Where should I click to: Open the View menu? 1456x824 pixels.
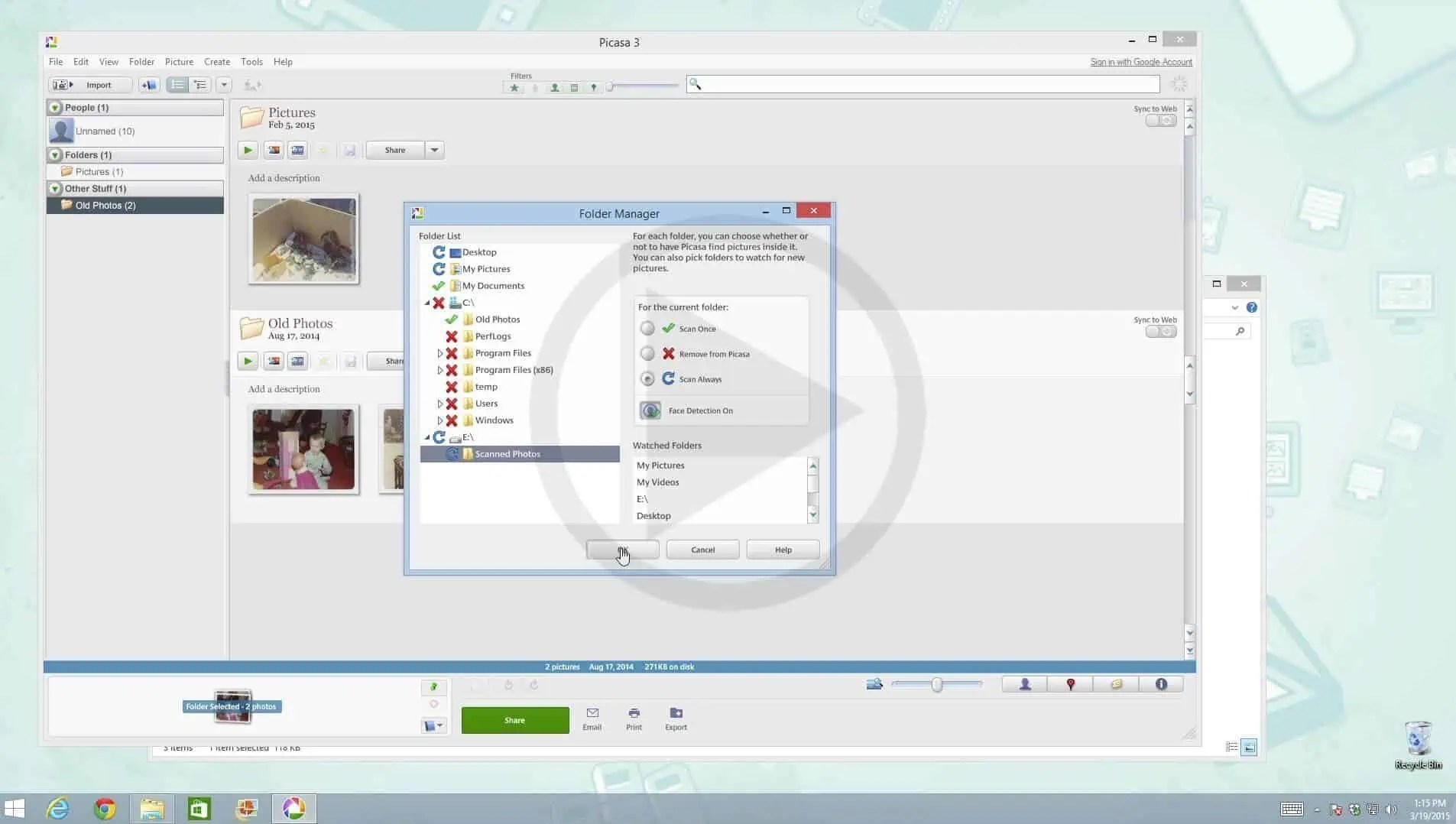[x=109, y=62]
